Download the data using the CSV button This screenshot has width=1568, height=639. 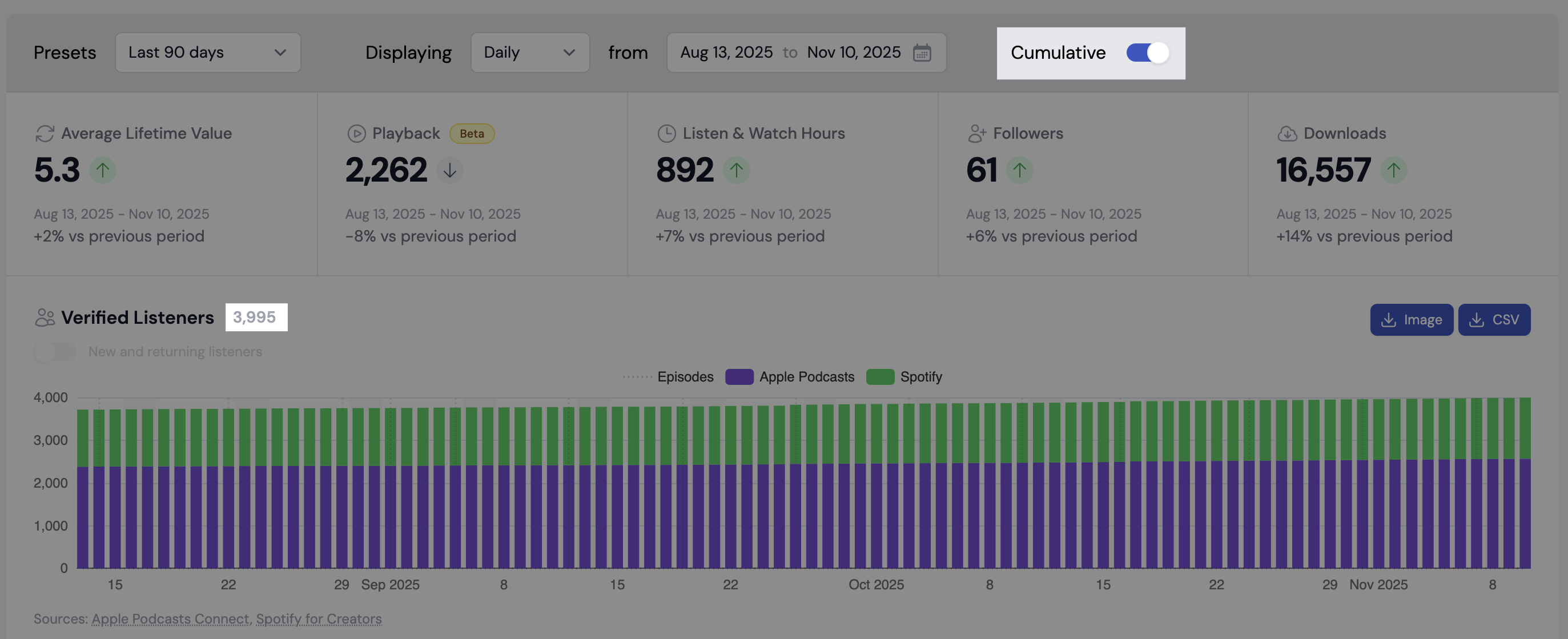(x=1494, y=319)
